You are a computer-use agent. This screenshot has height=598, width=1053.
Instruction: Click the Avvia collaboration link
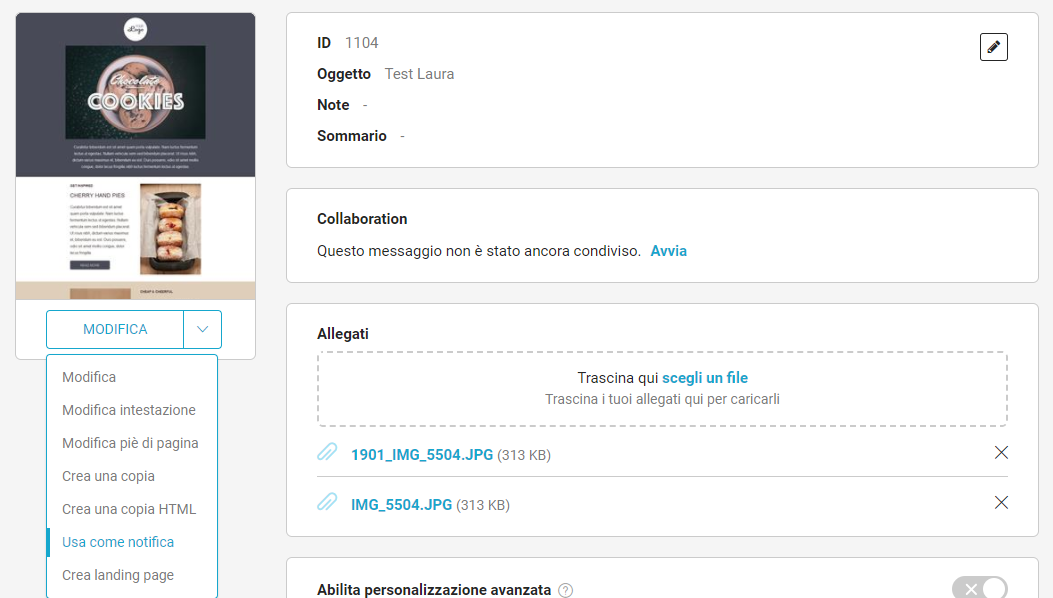(668, 251)
